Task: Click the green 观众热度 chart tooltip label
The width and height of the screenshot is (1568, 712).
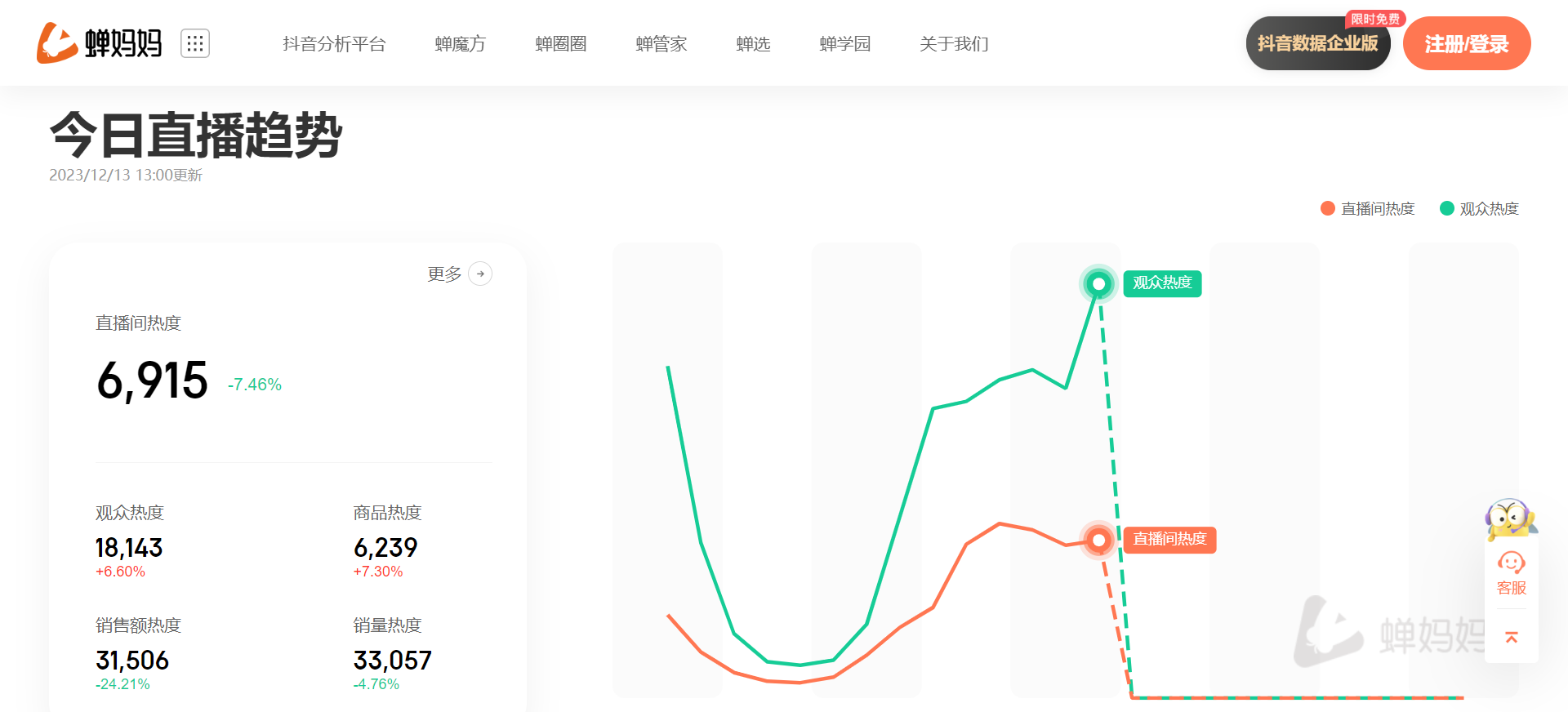Action: tap(1162, 283)
